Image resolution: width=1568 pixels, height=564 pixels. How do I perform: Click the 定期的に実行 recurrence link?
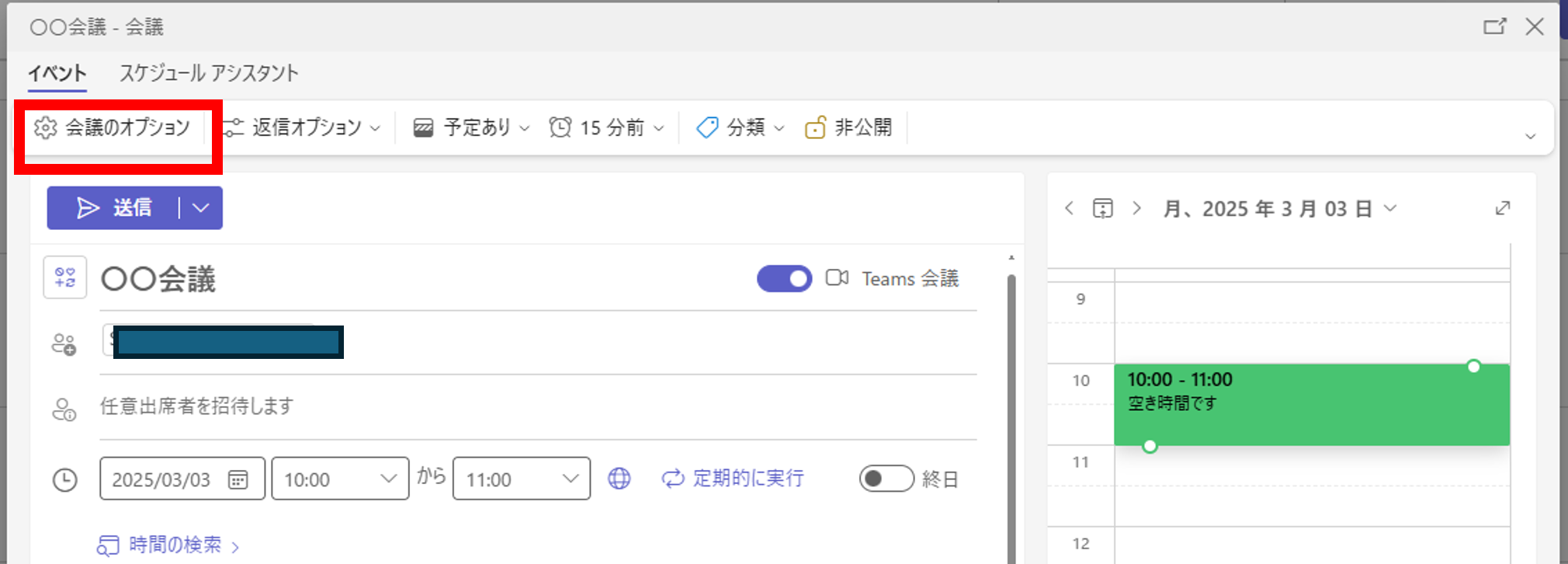(x=733, y=479)
